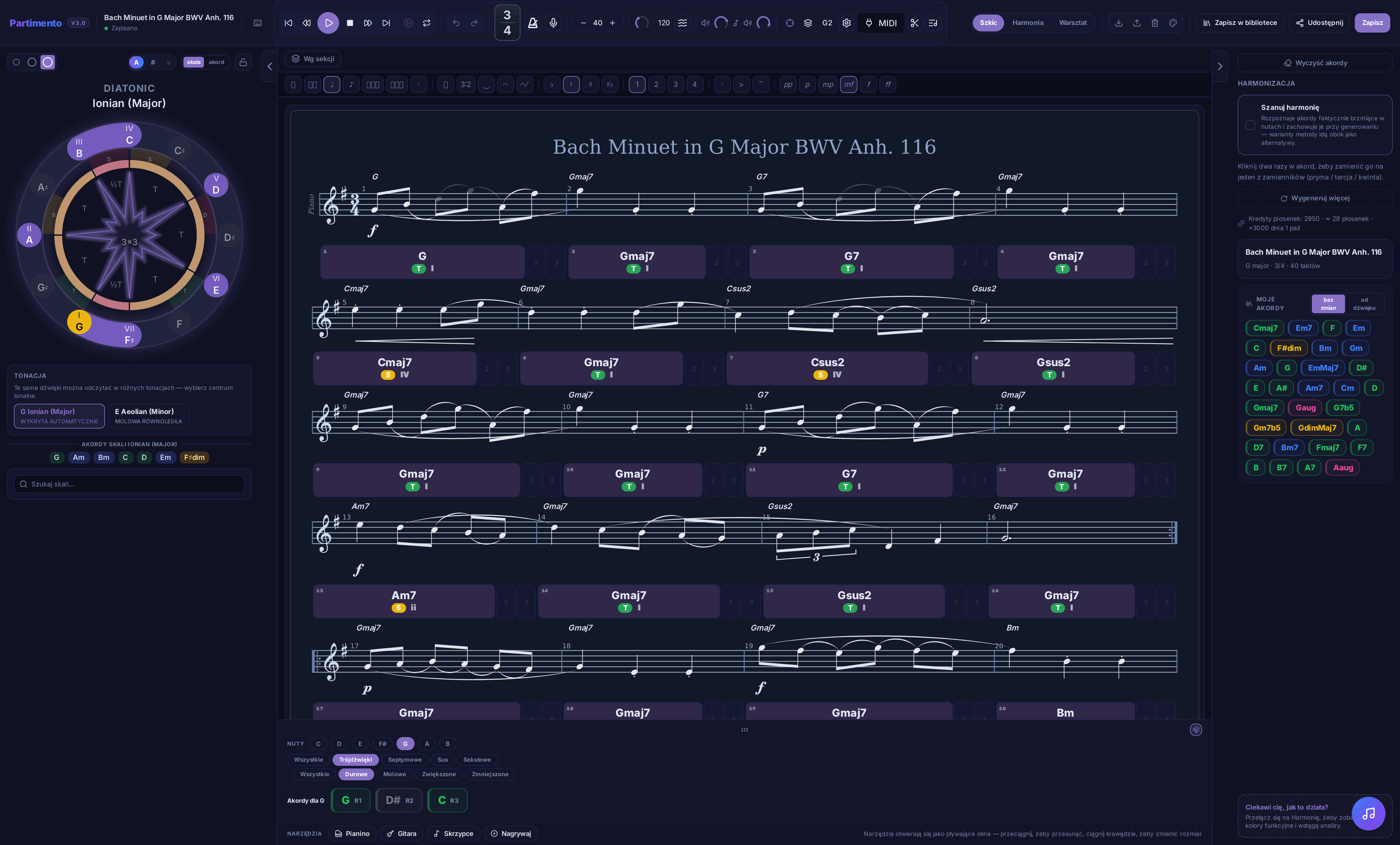Image resolution: width=1400 pixels, height=845 pixels.
Task: Toggle loop playback icon
Action: coord(426,23)
